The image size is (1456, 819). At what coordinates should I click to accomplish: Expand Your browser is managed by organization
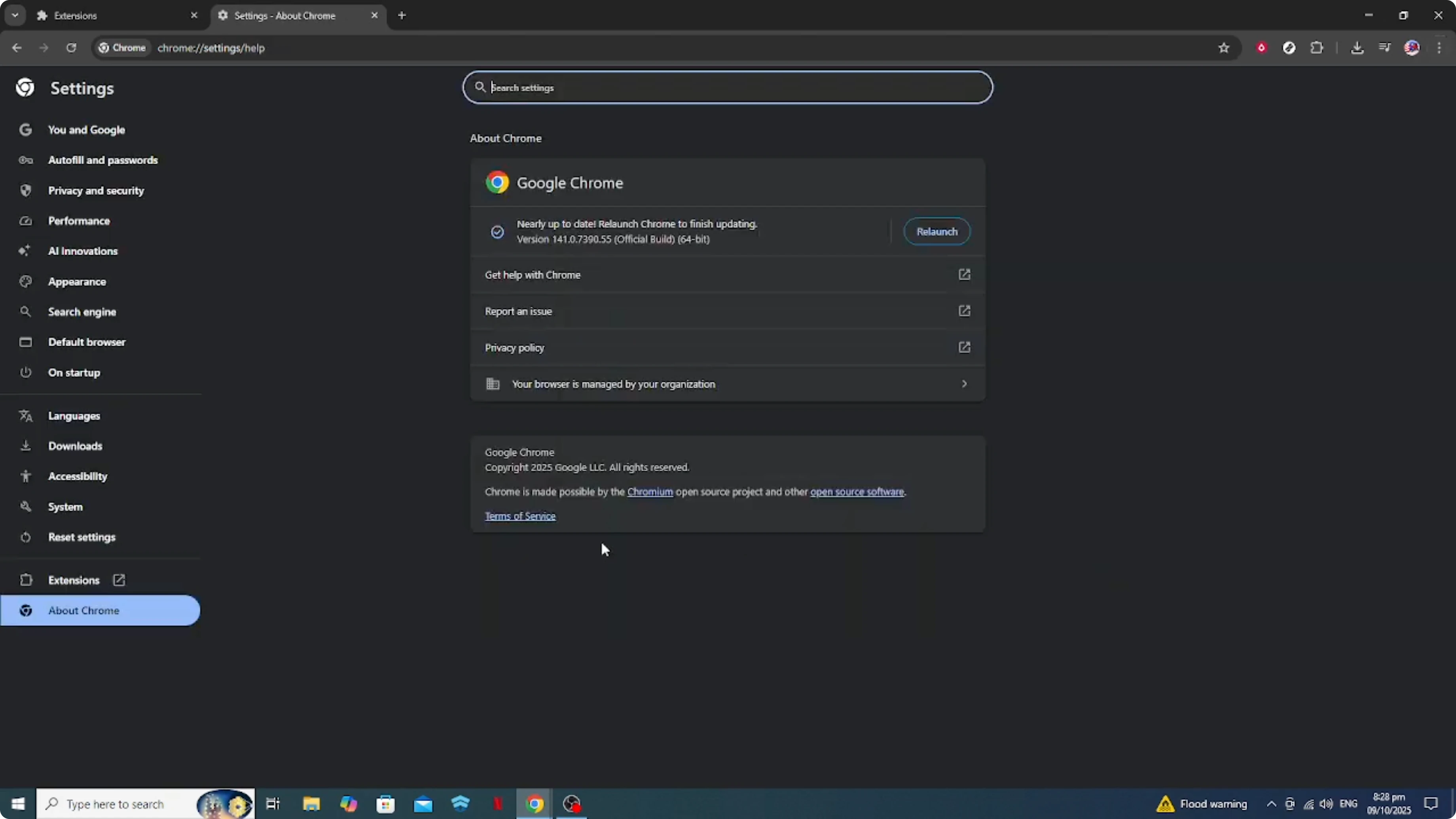coord(727,384)
